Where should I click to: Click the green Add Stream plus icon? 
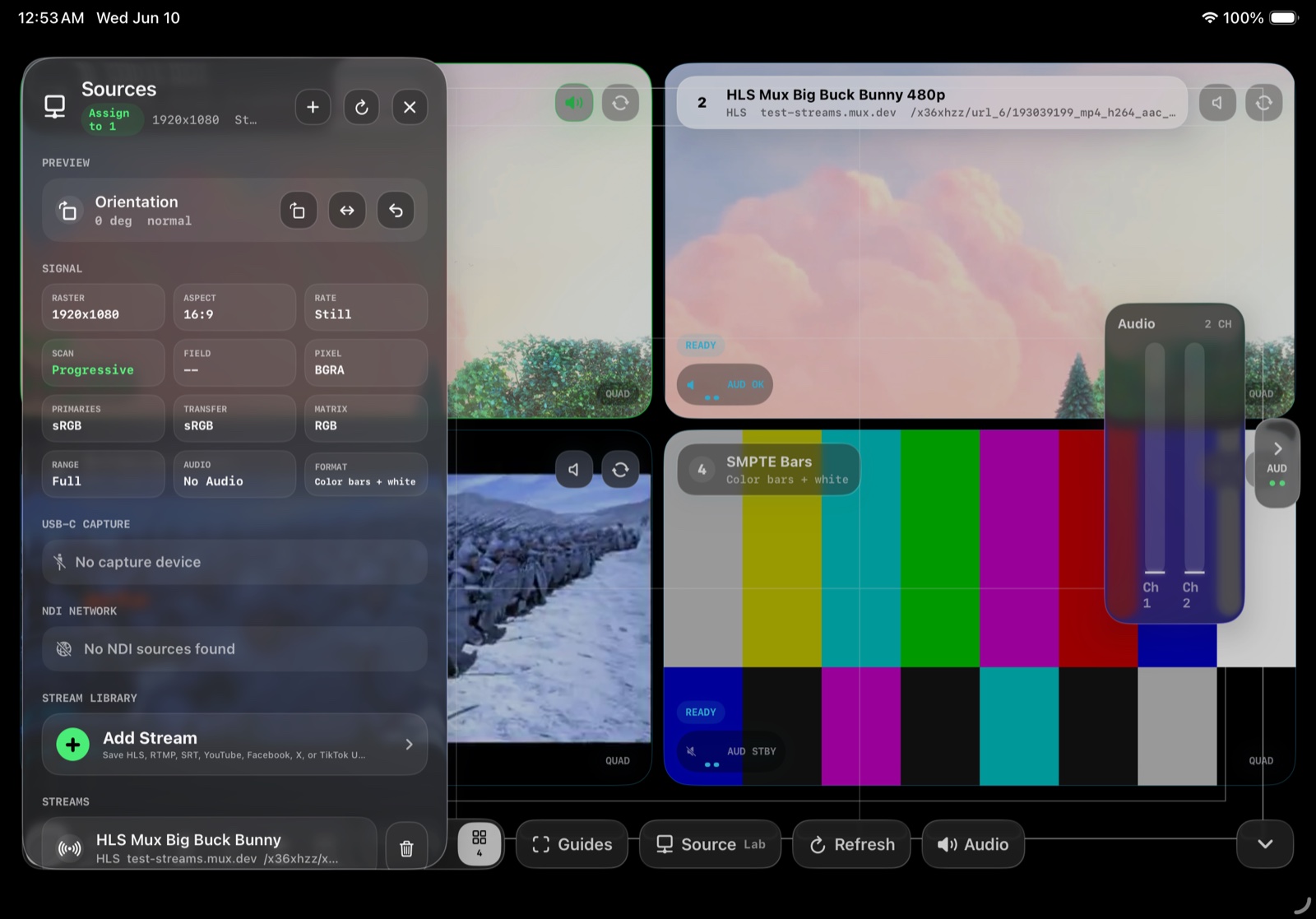[72, 745]
